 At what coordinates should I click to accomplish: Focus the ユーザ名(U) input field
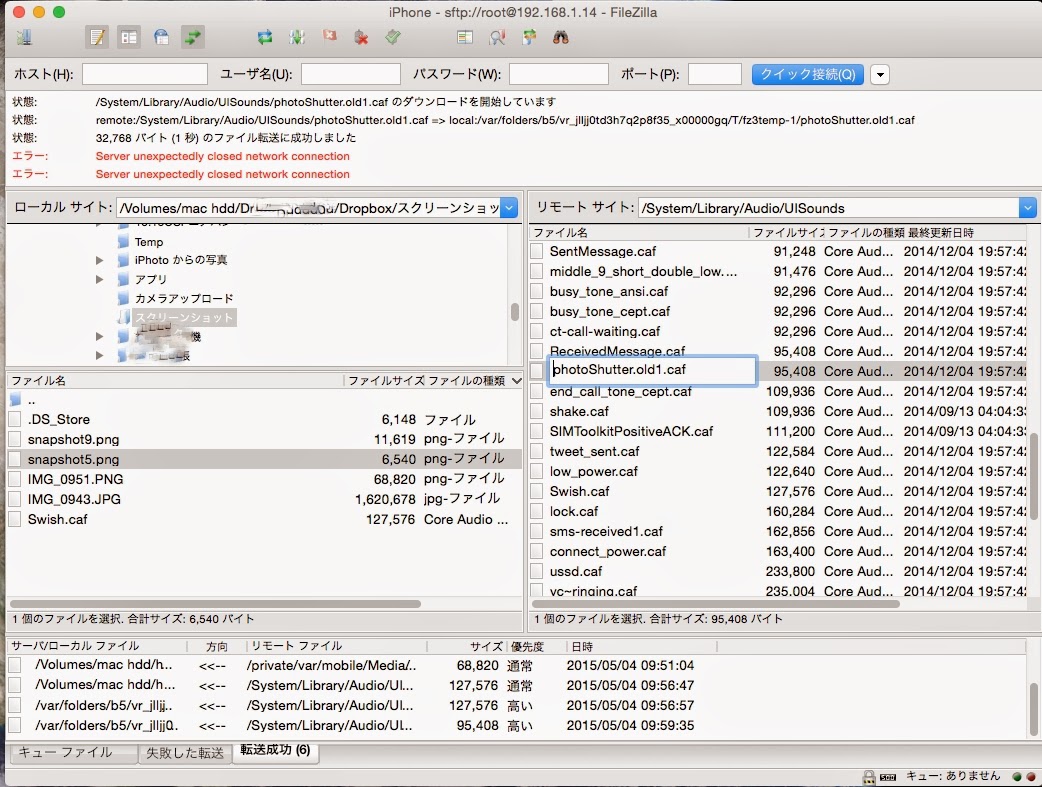[x=351, y=74]
